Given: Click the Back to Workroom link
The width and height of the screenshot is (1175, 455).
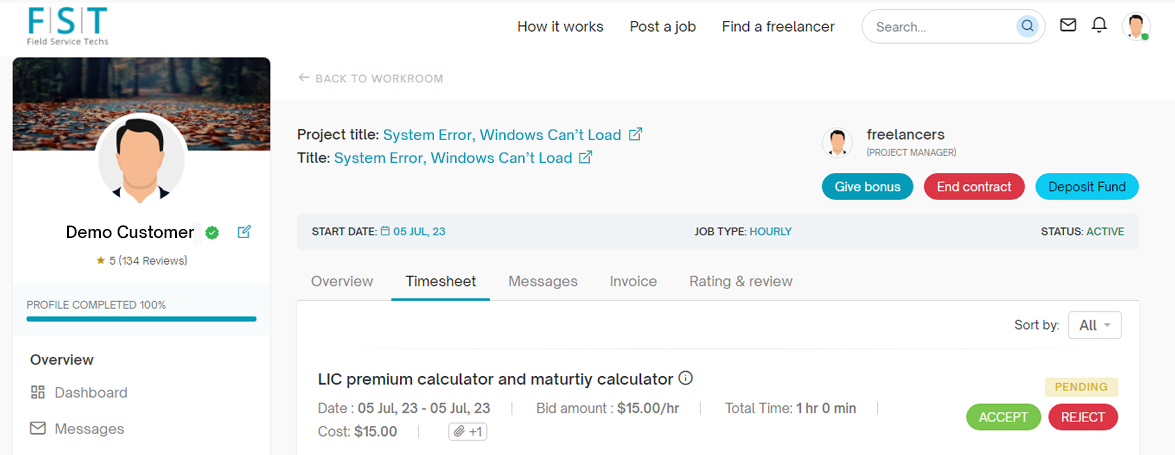Looking at the screenshot, I should click(371, 78).
